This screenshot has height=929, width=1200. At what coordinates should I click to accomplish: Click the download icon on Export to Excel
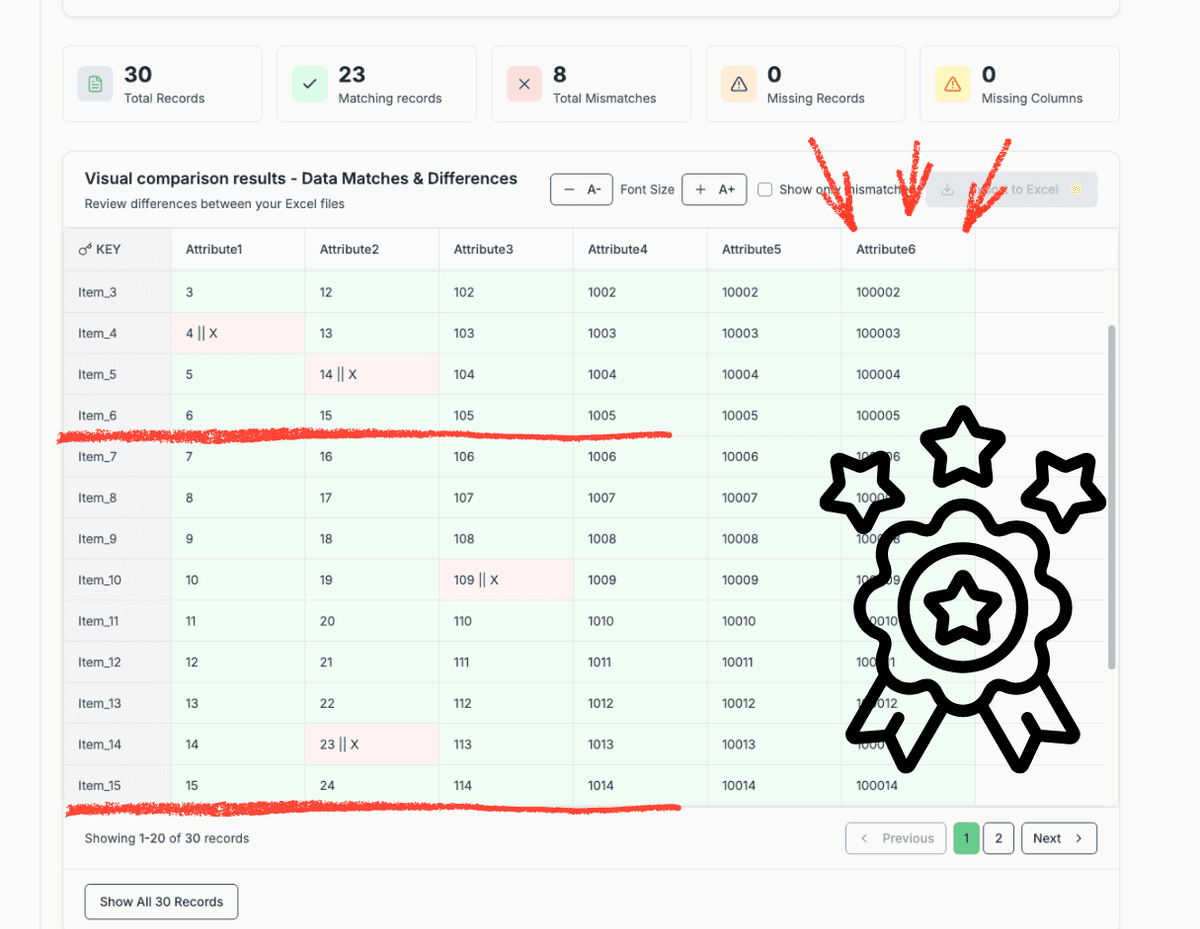tap(946, 189)
